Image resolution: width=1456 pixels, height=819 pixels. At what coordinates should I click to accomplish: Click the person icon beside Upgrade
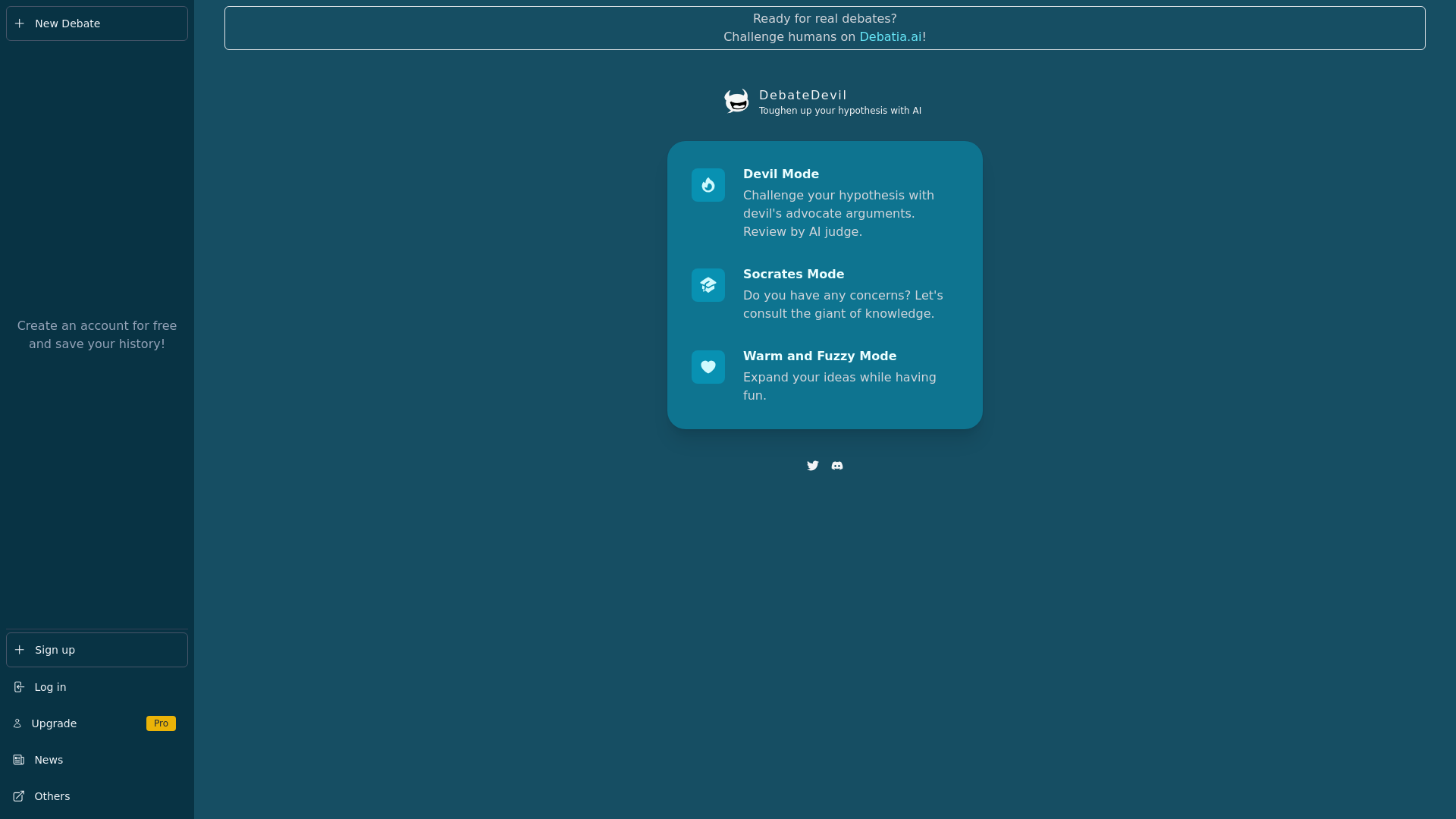(x=19, y=723)
